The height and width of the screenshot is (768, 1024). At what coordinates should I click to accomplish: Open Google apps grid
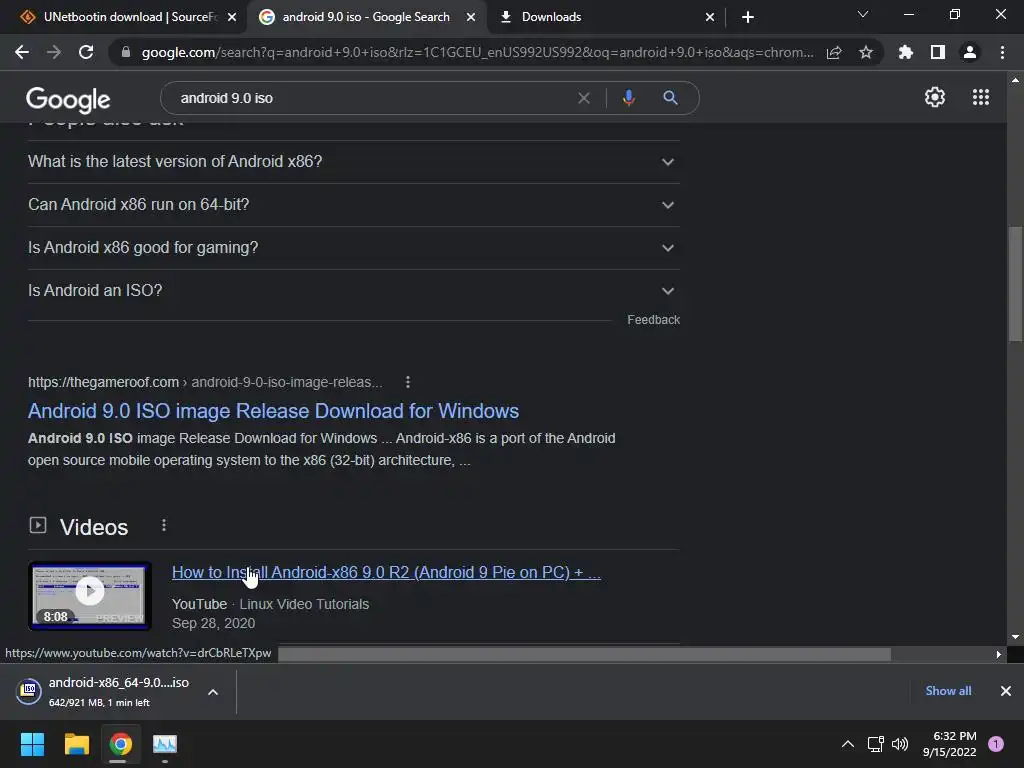981,97
